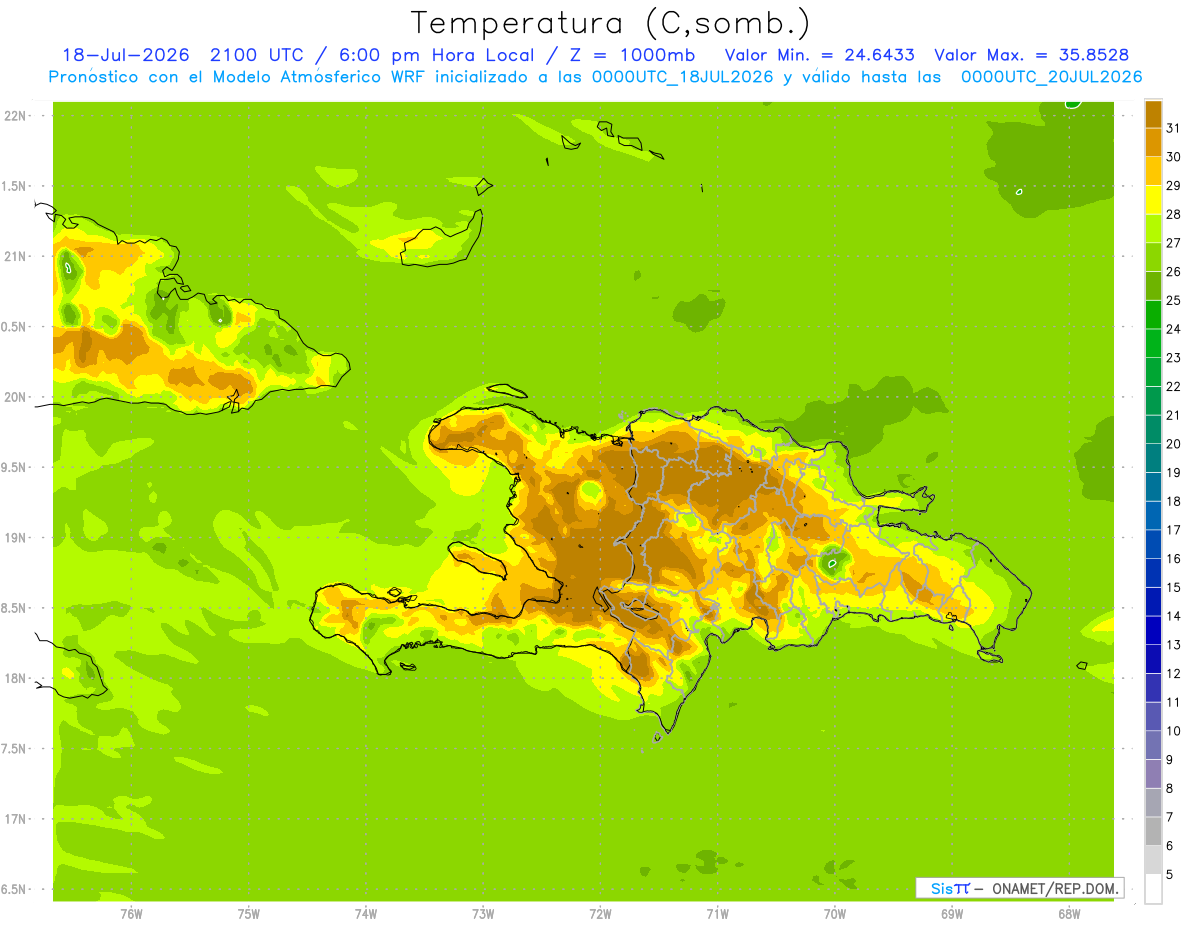Pick purple swatch between 8 and 9
1200x927 pixels.
point(1153,774)
